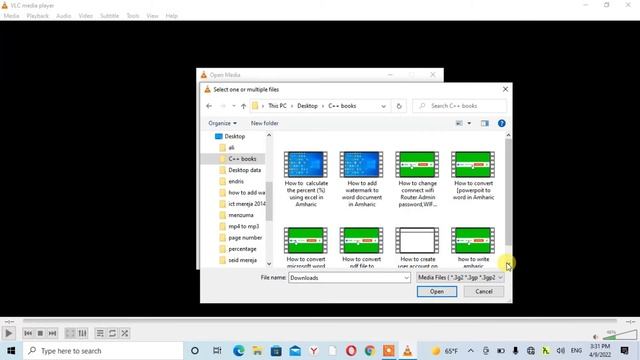Open the Audio menu
The height and width of the screenshot is (360, 640).
[x=63, y=16]
